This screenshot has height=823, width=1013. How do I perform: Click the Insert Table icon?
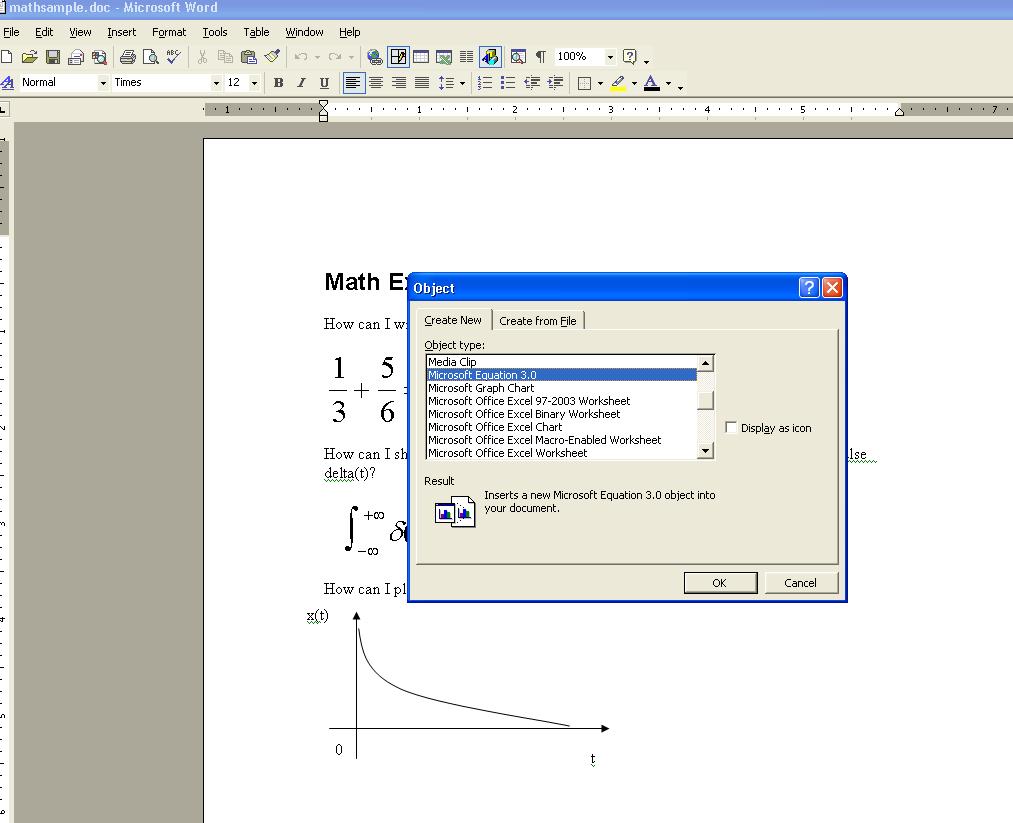point(421,57)
